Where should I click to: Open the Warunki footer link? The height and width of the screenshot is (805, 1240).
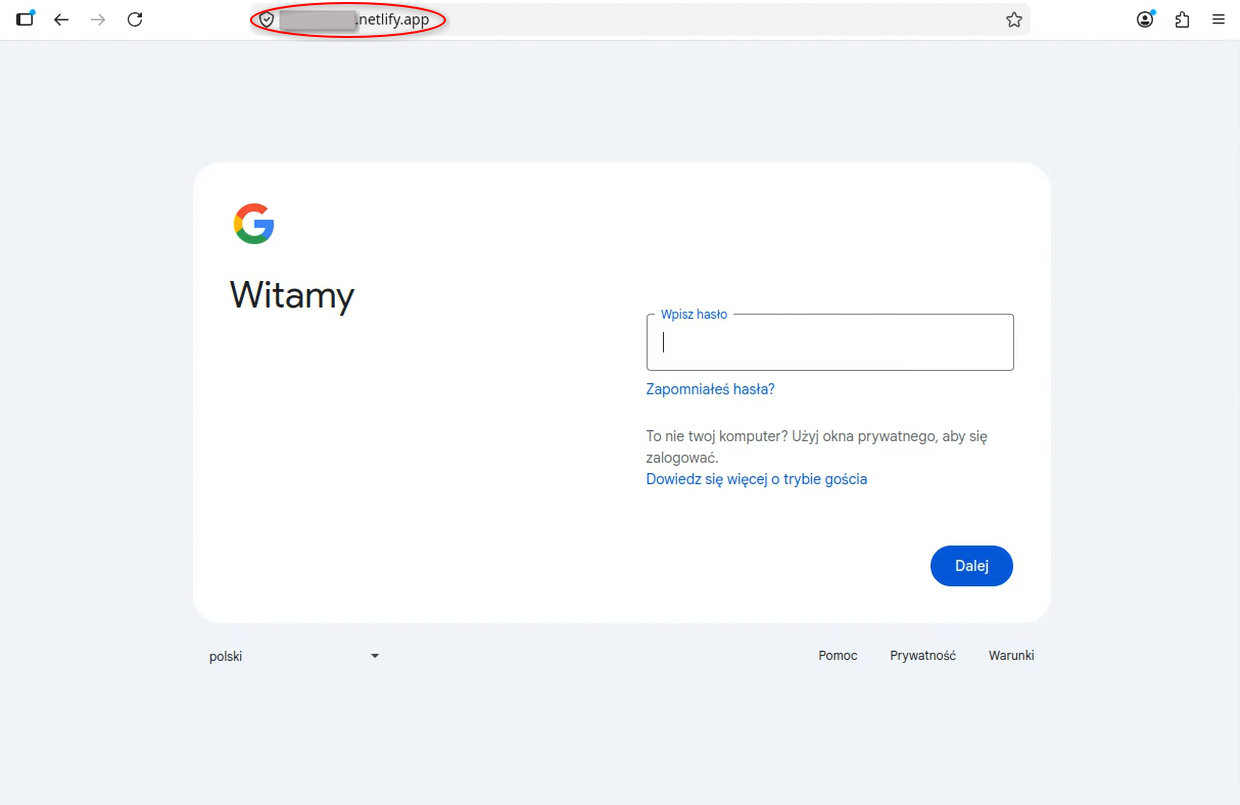[x=1011, y=656]
